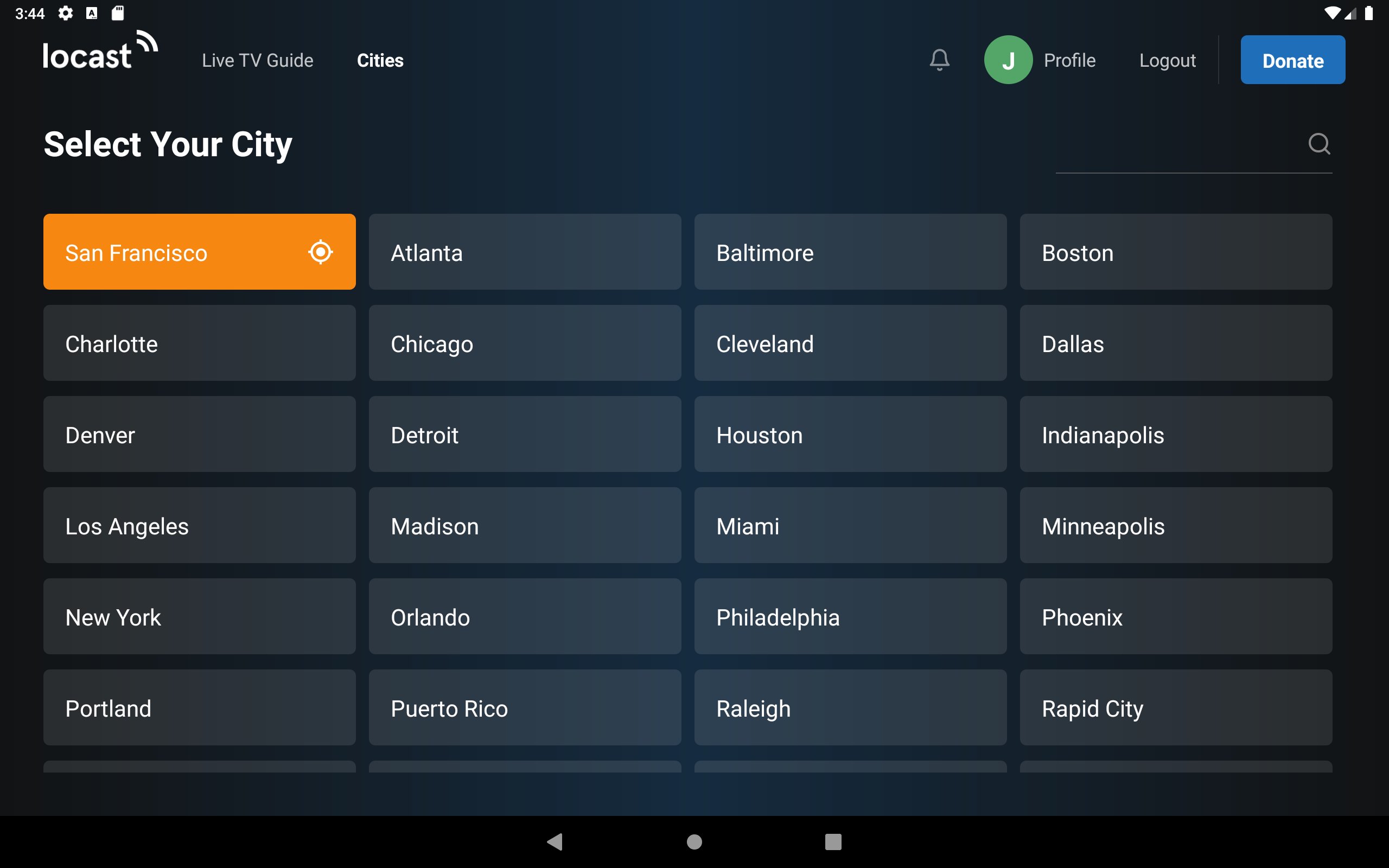Select the Rapid City tile
This screenshot has width=1389, height=868.
point(1175,708)
